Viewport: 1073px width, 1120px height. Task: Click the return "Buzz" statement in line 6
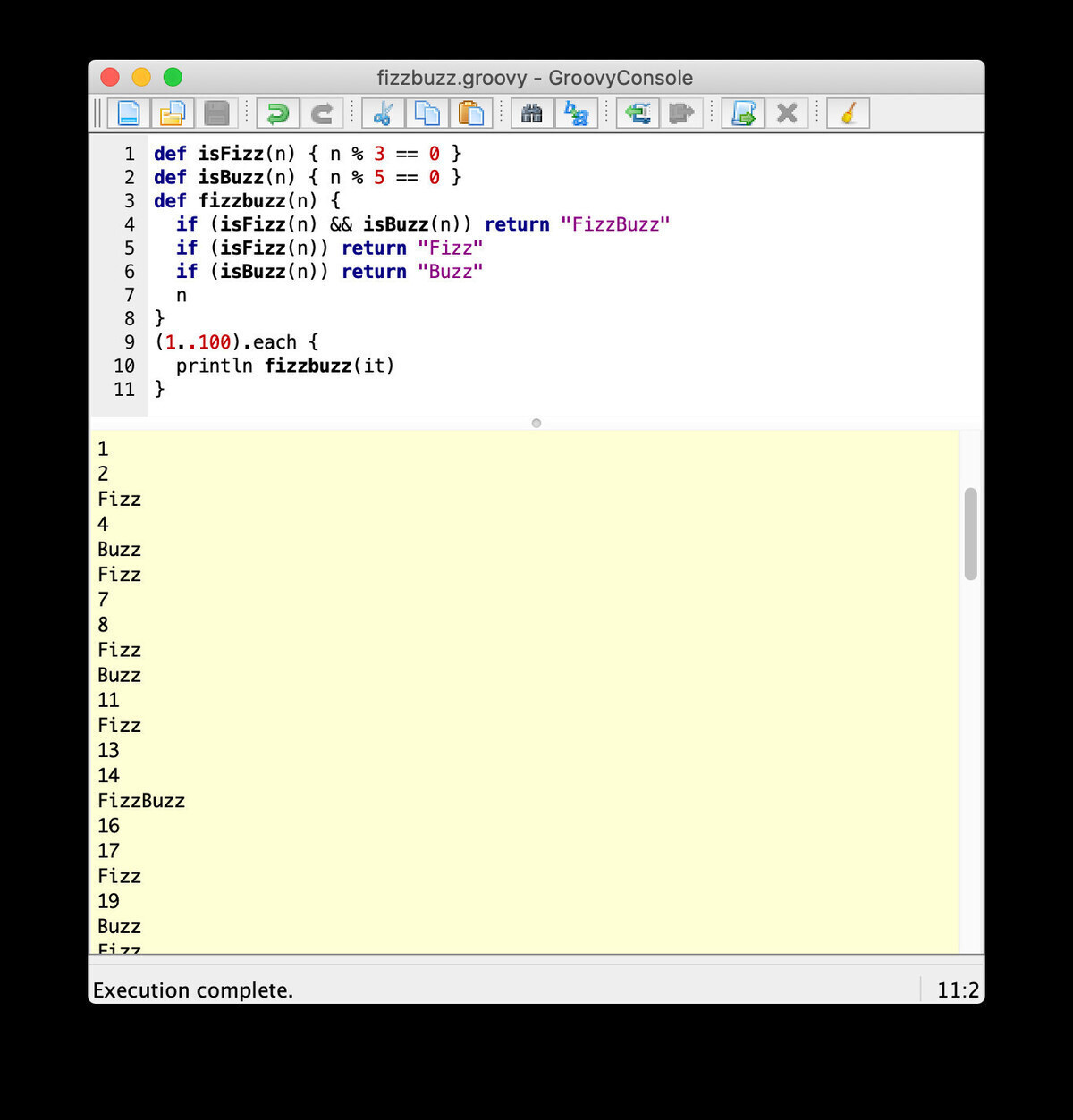412,272
